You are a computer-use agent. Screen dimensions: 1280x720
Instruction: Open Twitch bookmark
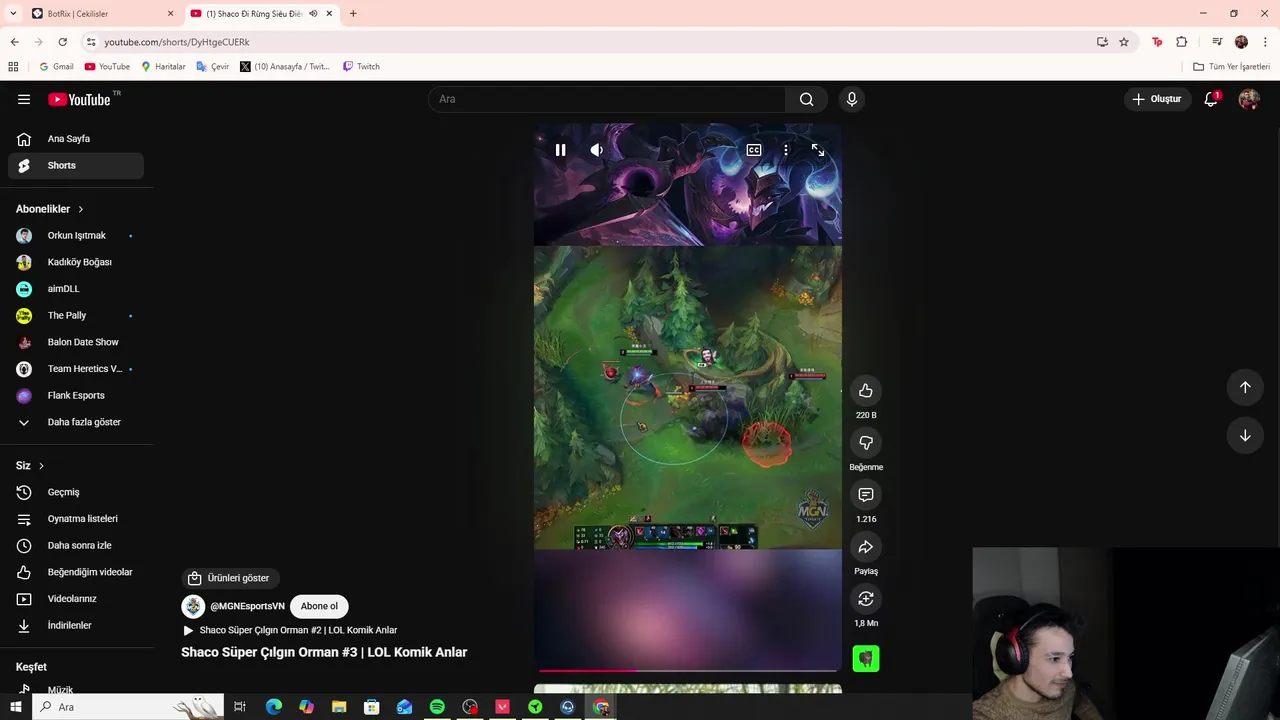point(361,67)
